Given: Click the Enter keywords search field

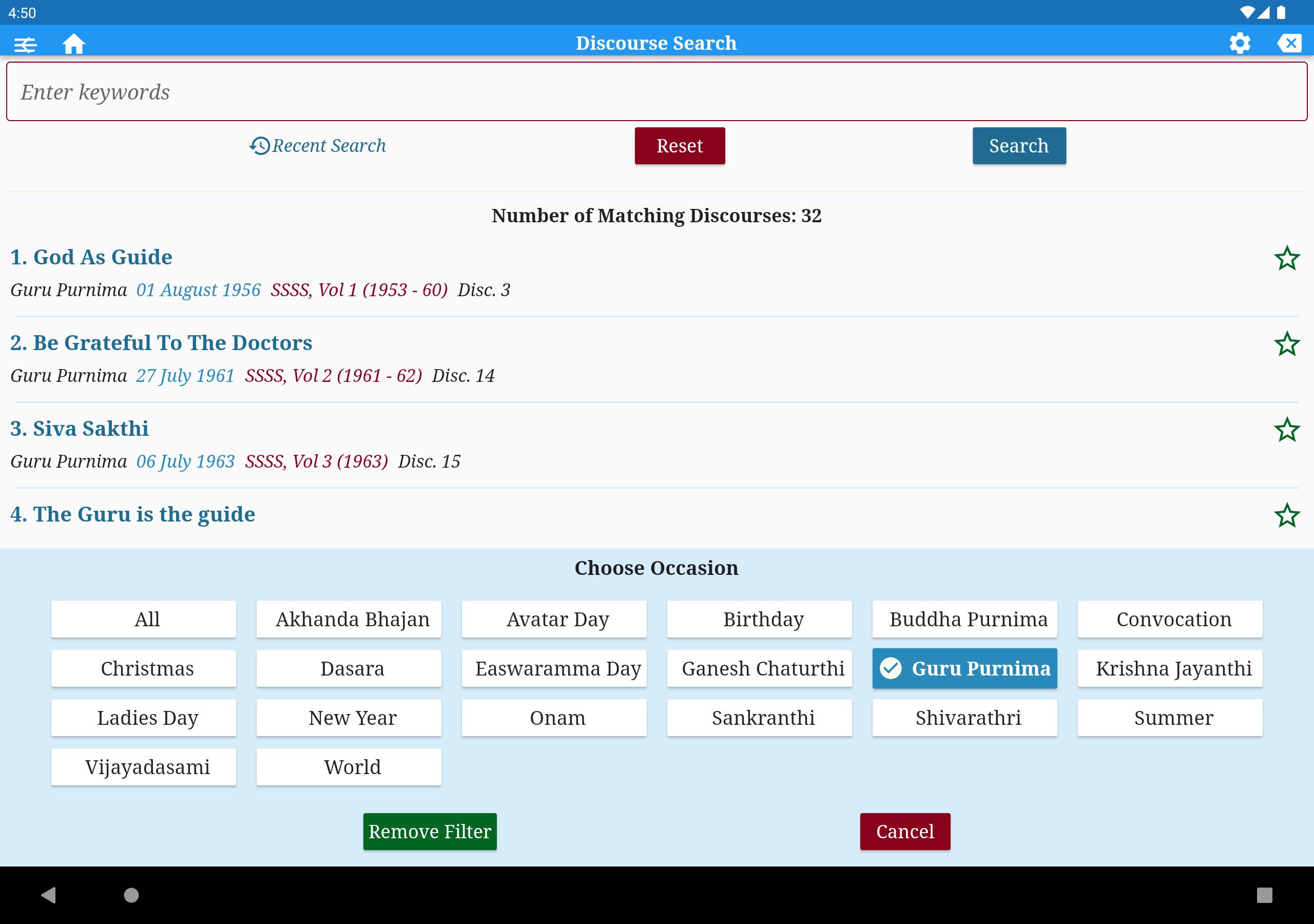Looking at the screenshot, I should click(657, 91).
